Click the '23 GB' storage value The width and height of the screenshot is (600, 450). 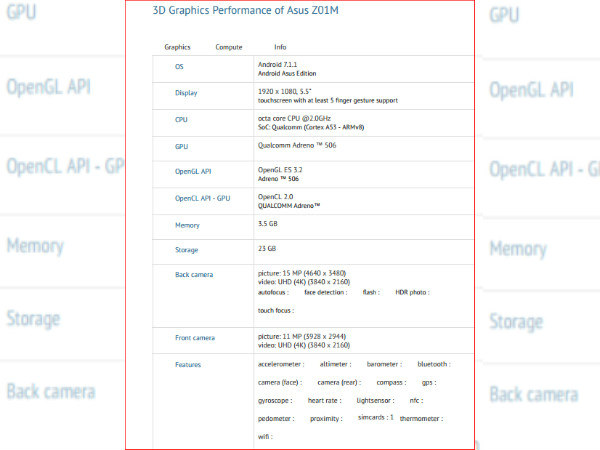(267, 249)
